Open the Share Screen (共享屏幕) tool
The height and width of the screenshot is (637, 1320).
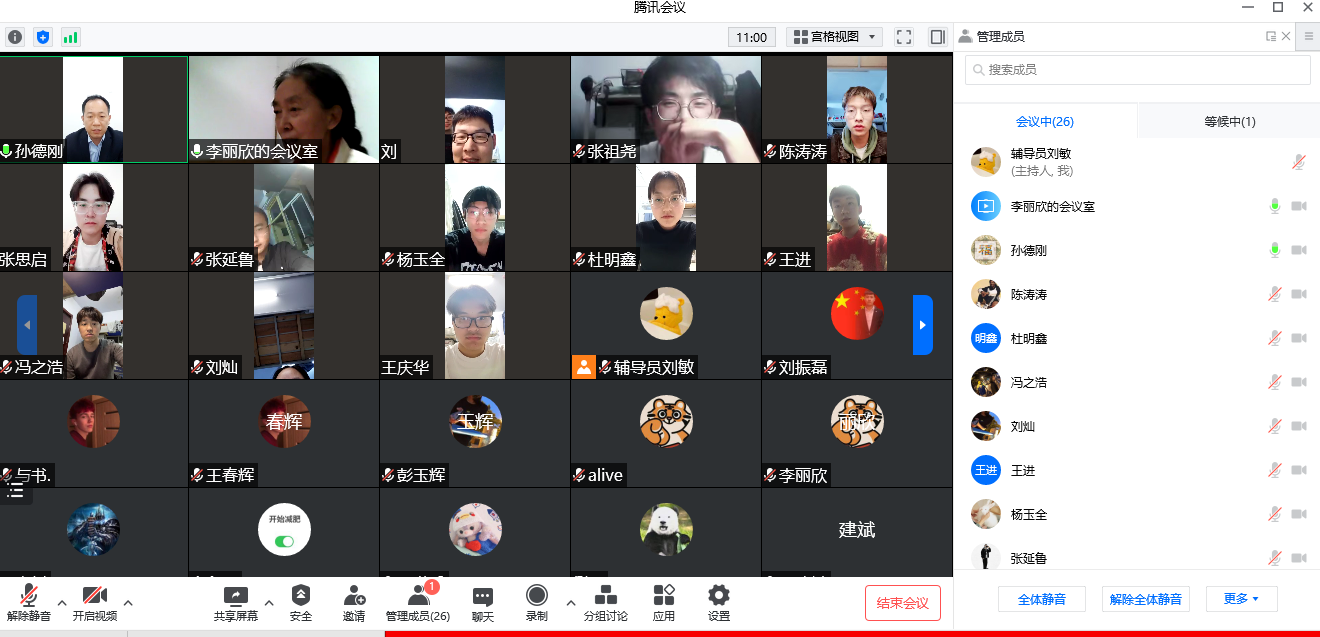[x=236, y=604]
